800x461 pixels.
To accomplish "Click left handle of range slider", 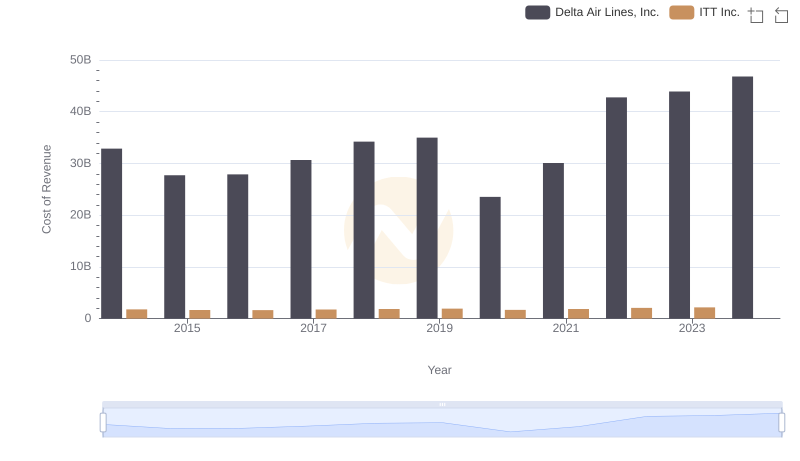I will click(103, 422).
